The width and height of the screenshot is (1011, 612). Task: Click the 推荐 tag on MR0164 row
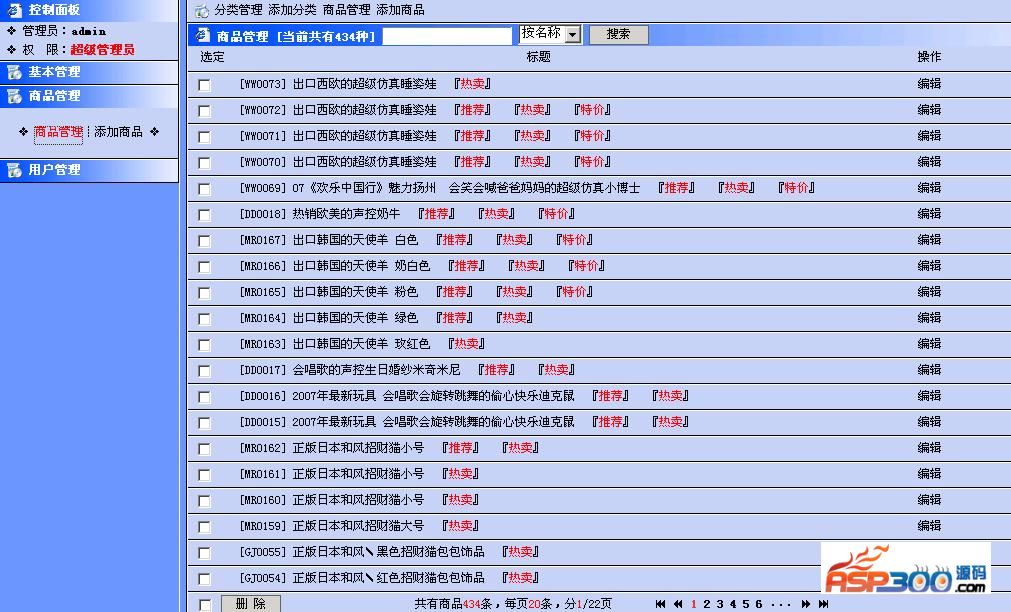454,317
